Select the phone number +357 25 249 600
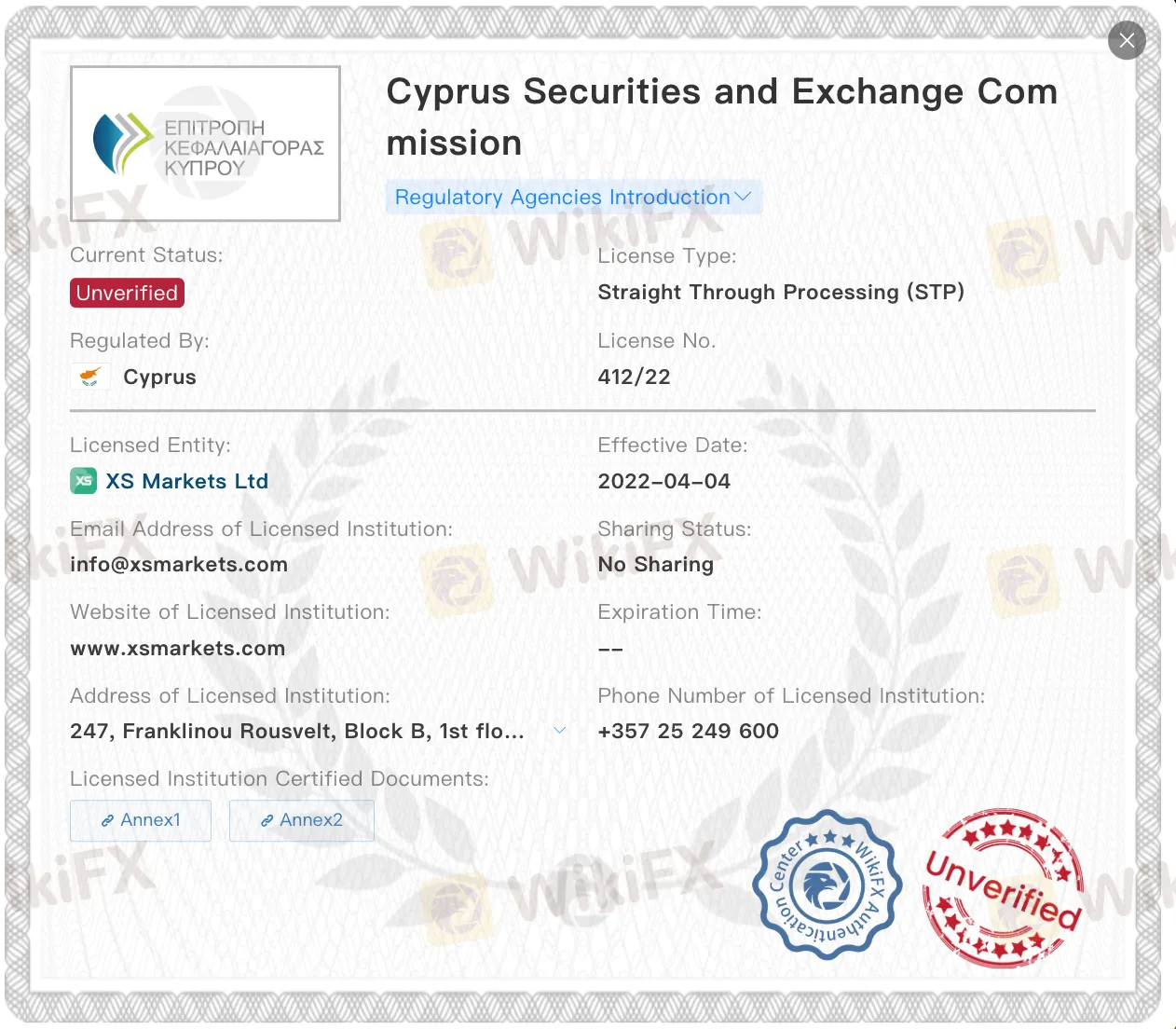Viewport: 1176px width, 1029px height. pos(689,732)
